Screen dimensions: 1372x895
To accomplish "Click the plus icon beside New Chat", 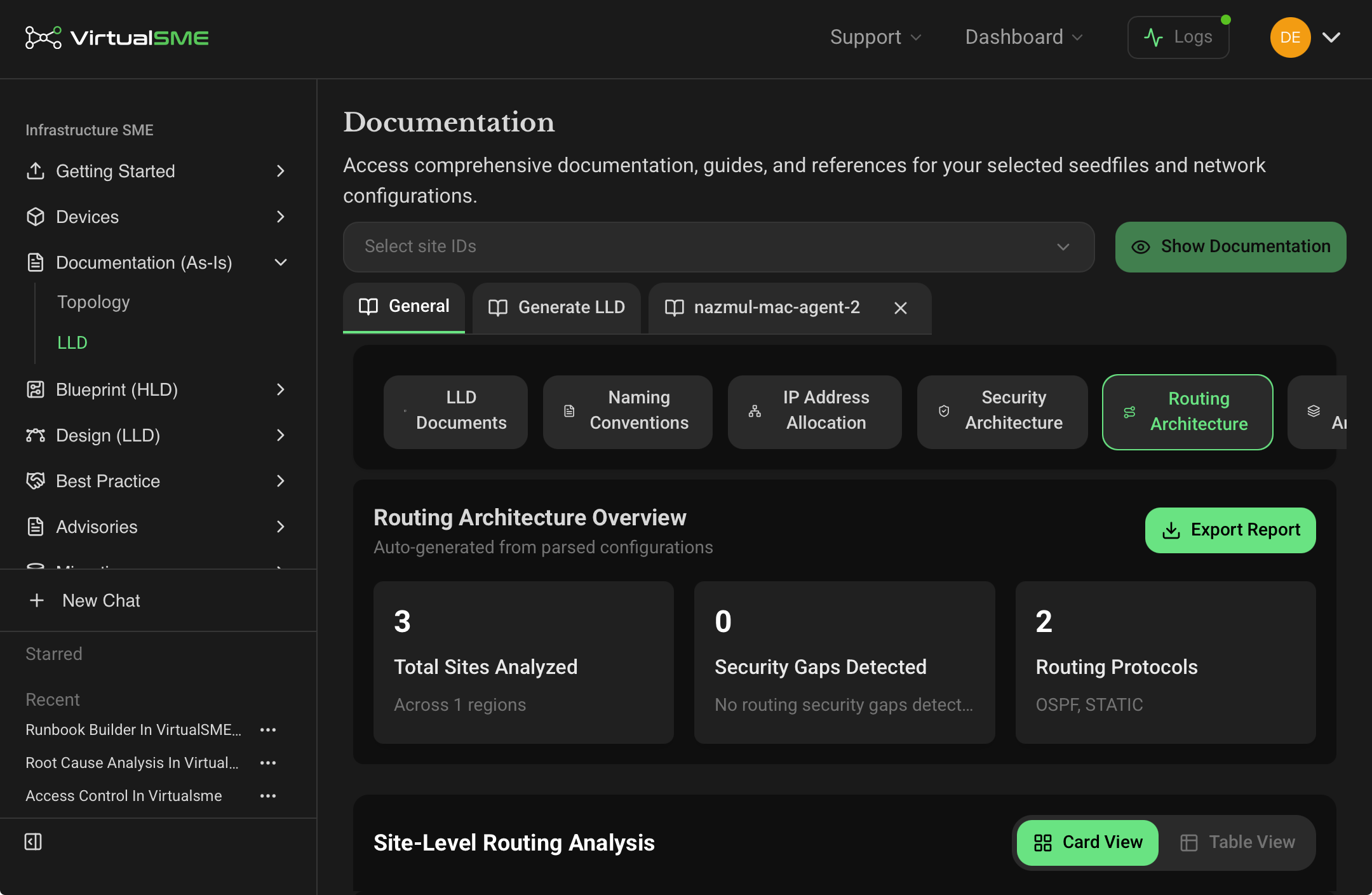I will [37, 600].
